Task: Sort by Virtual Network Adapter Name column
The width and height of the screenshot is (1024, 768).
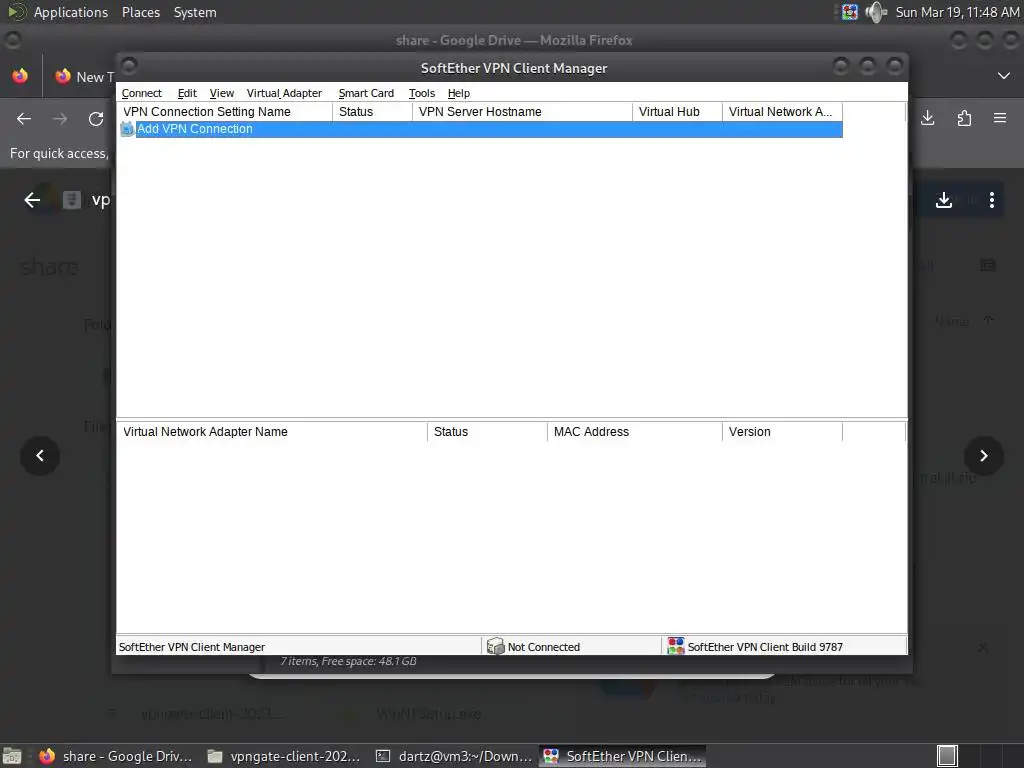Action: tap(272, 432)
